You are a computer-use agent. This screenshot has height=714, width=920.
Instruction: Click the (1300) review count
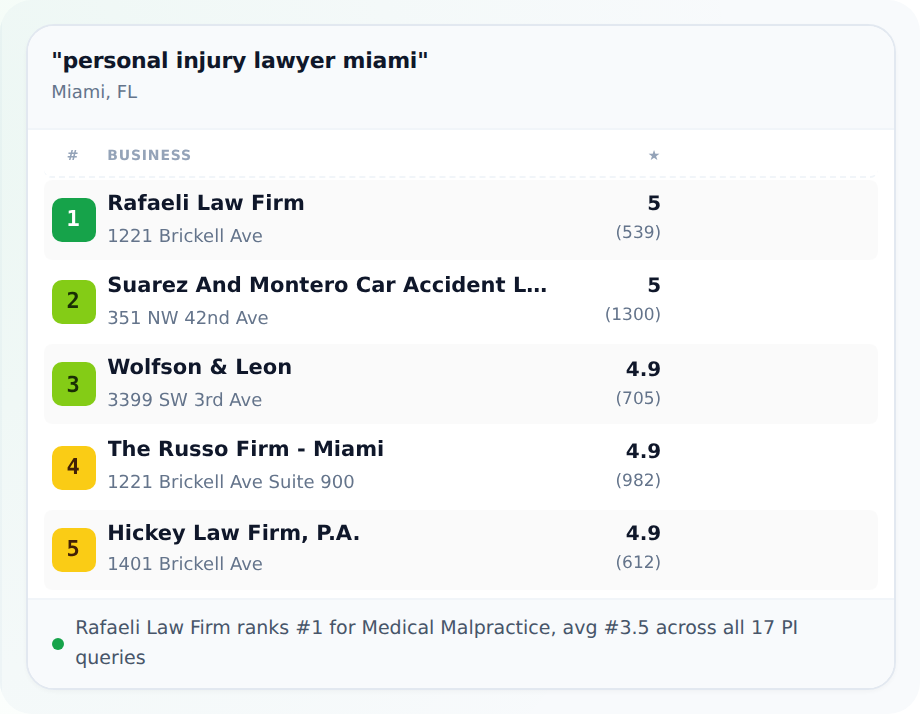pyautogui.click(x=632, y=314)
